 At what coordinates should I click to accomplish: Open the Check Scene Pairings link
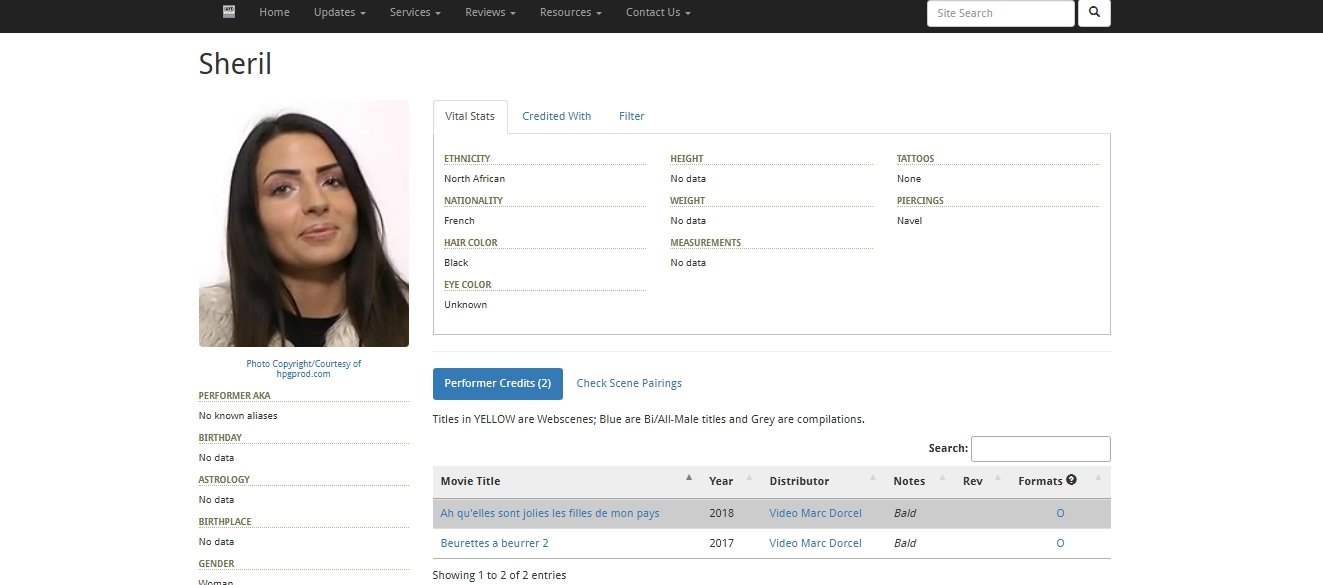tap(629, 383)
